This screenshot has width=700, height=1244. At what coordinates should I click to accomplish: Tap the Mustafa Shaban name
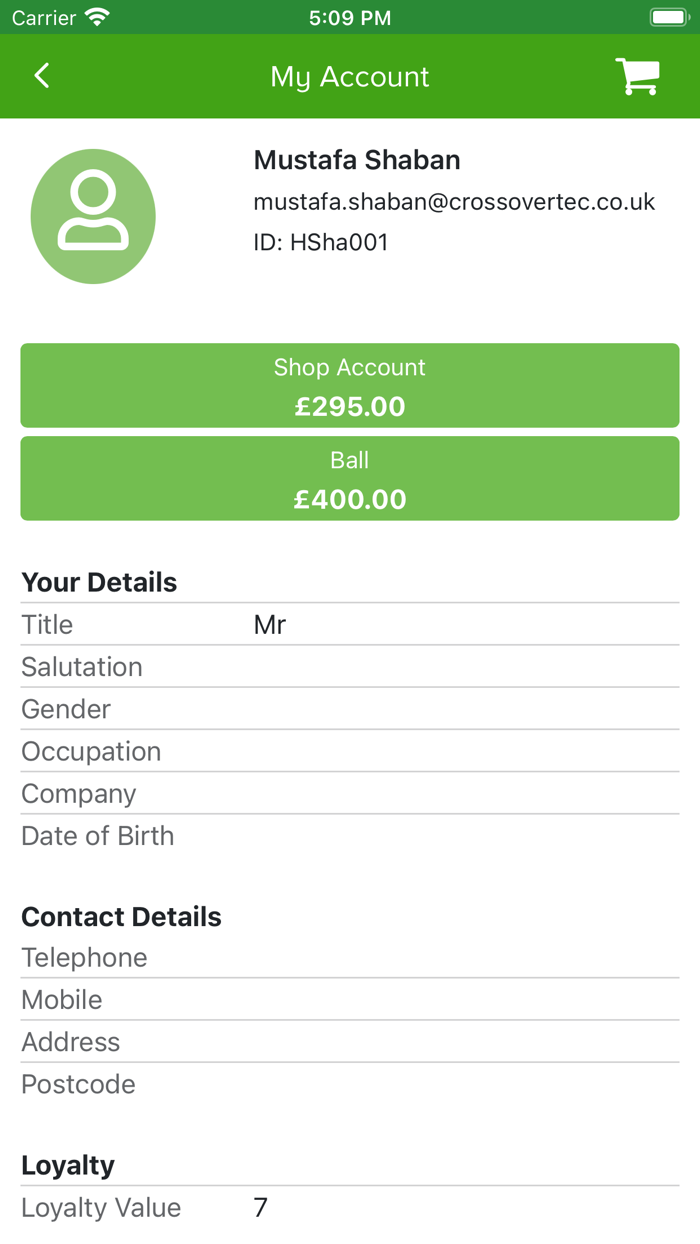coord(357,160)
